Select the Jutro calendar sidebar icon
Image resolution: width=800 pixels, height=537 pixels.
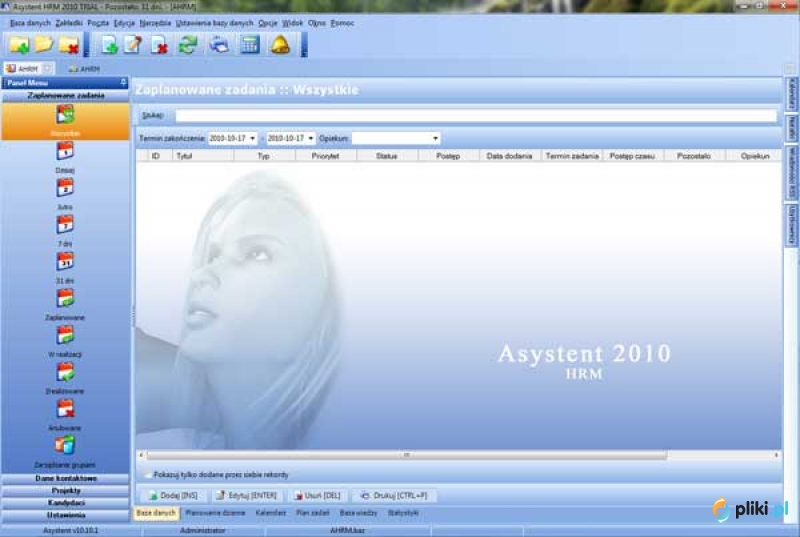coord(65,188)
